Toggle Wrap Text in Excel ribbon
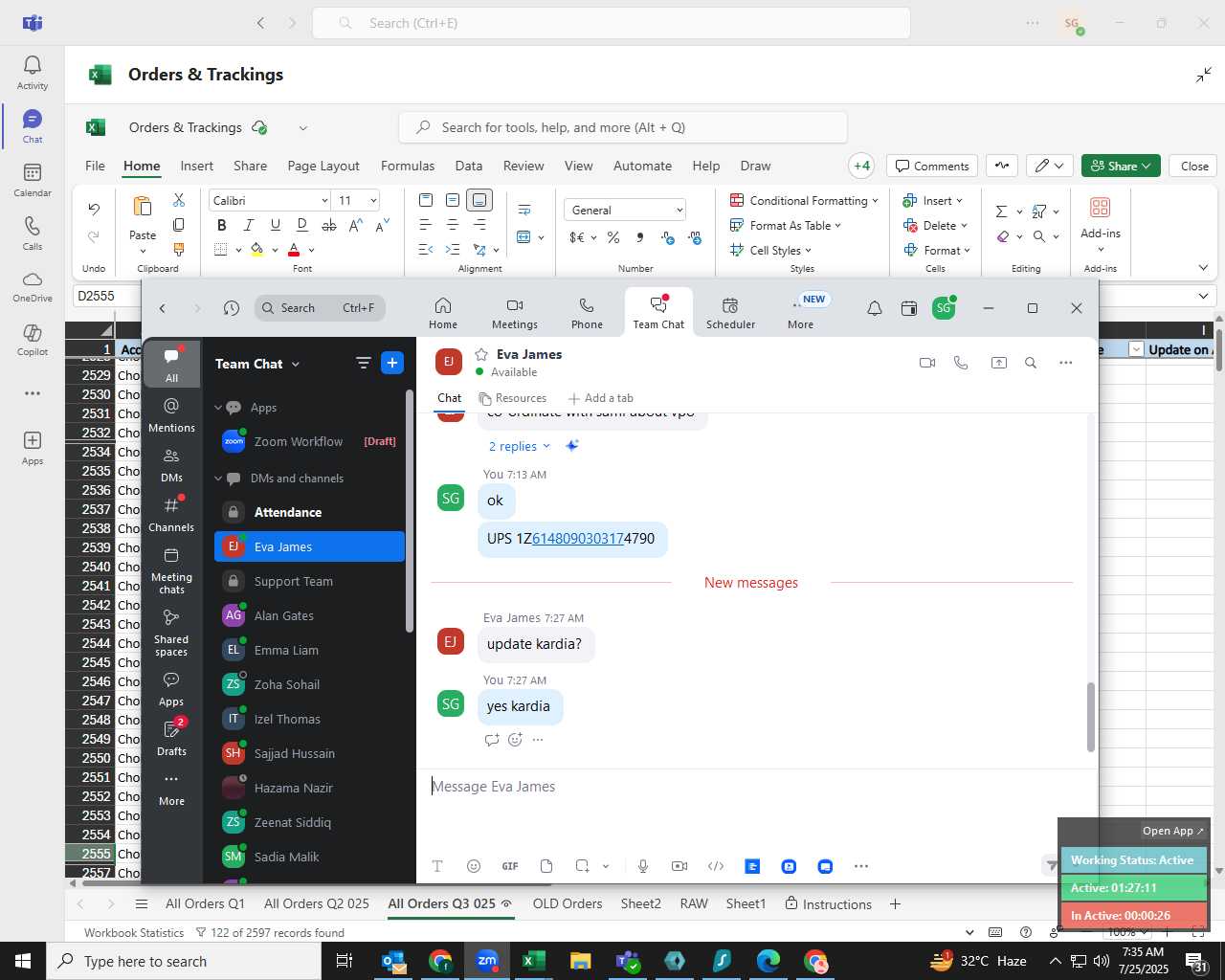Viewport: 1225px width, 980px height. coord(524,210)
